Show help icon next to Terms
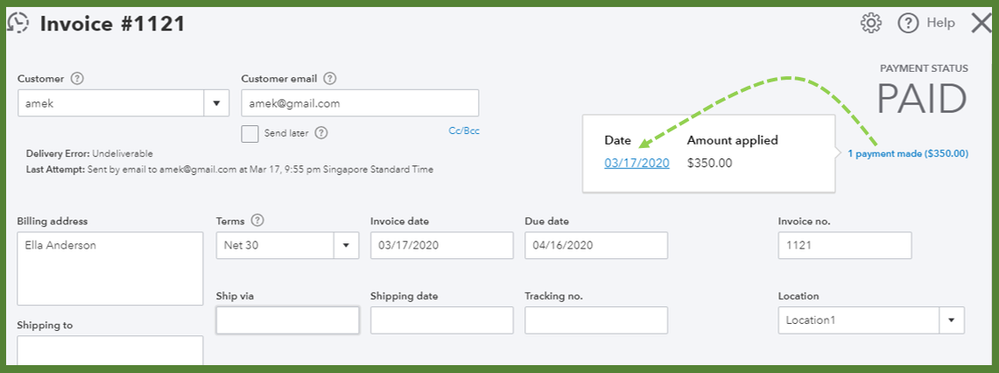The width and height of the screenshot is (999, 373). point(257,221)
